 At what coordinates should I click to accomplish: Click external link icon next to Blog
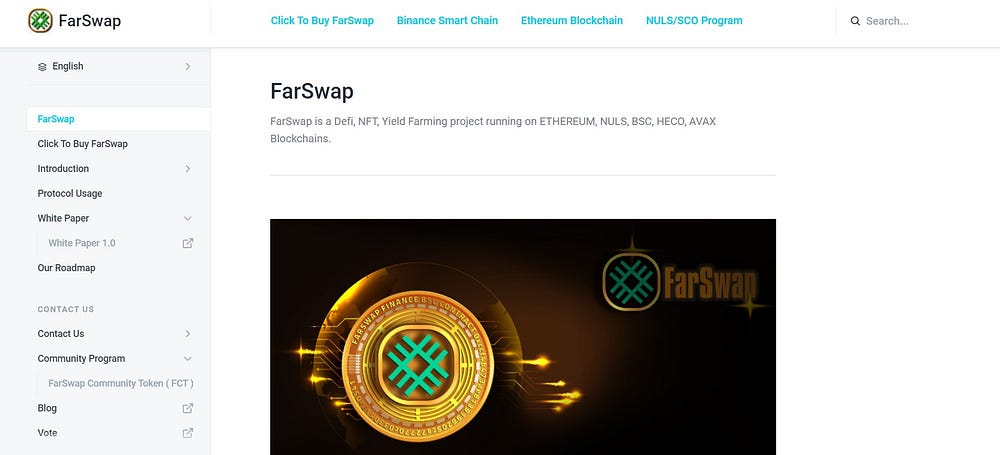click(x=188, y=408)
